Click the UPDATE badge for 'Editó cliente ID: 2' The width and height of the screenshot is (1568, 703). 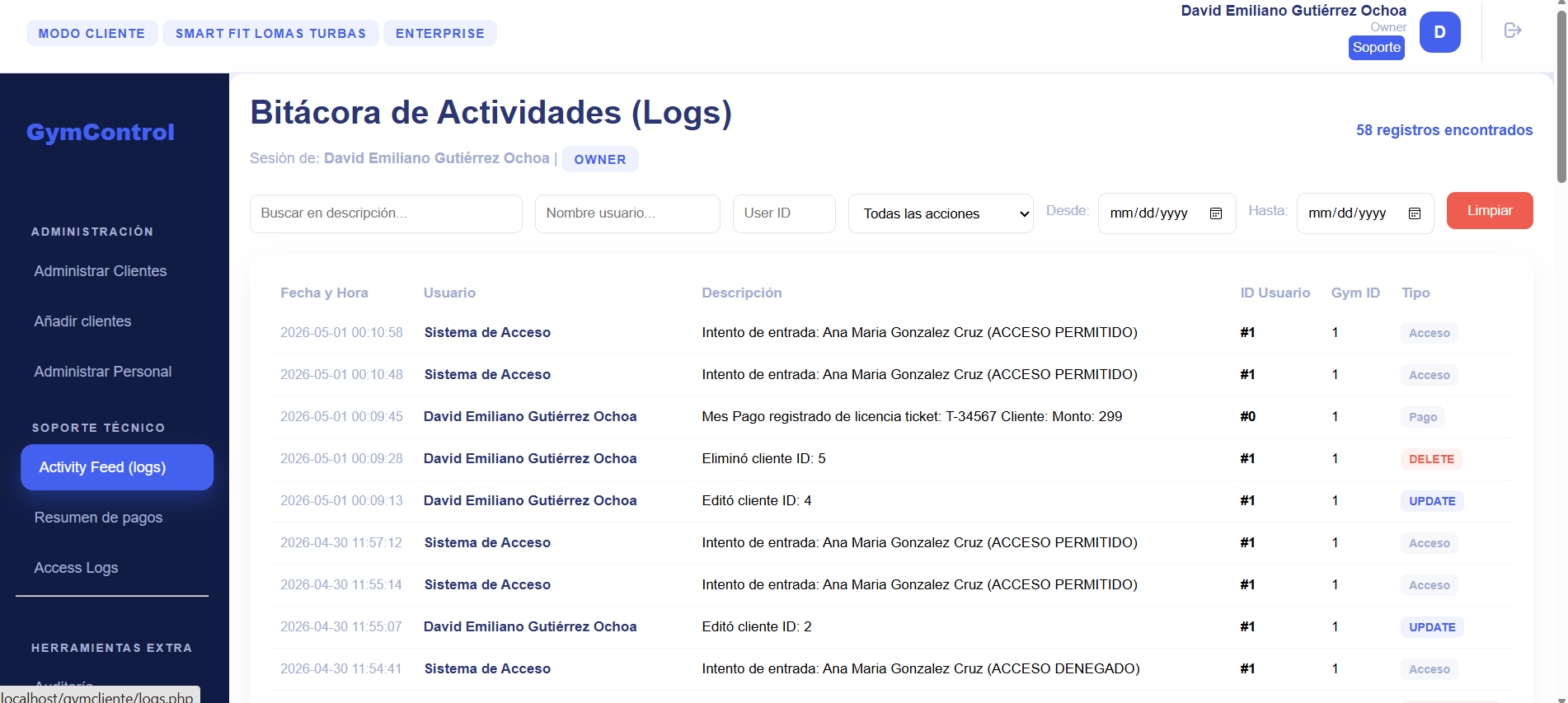(x=1432, y=627)
